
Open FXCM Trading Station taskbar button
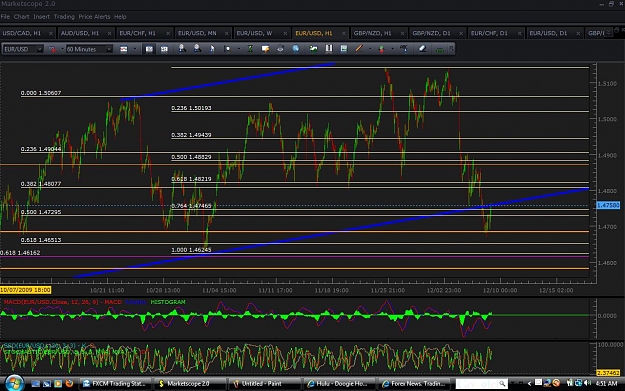click(x=115, y=383)
